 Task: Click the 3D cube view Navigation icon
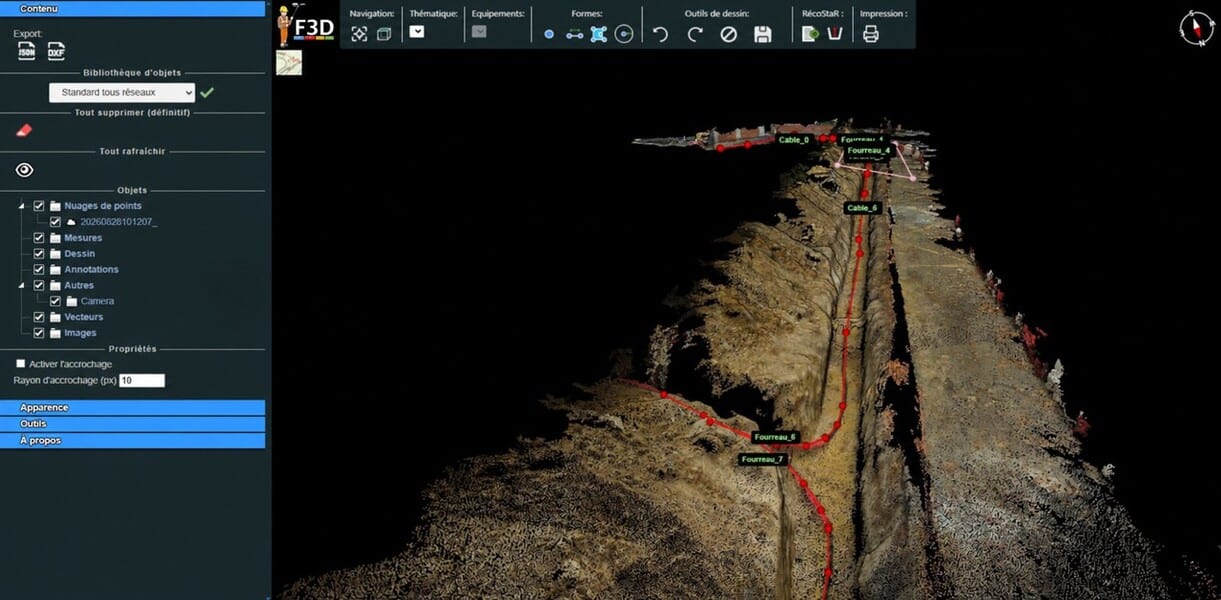[x=383, y=34]
